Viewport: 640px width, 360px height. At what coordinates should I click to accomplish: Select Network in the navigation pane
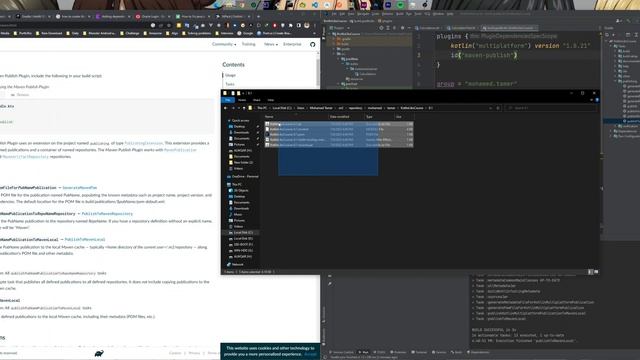(238, 264)
